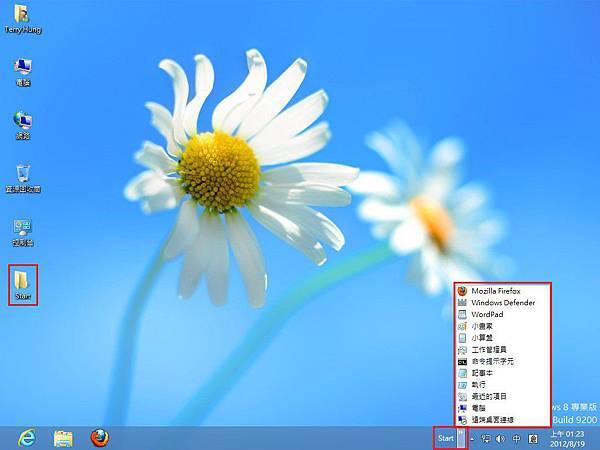Choose Mozilla Firefox in the popup menu
Image resolution: width=600 pixels, height=450 pixels.
503,291
